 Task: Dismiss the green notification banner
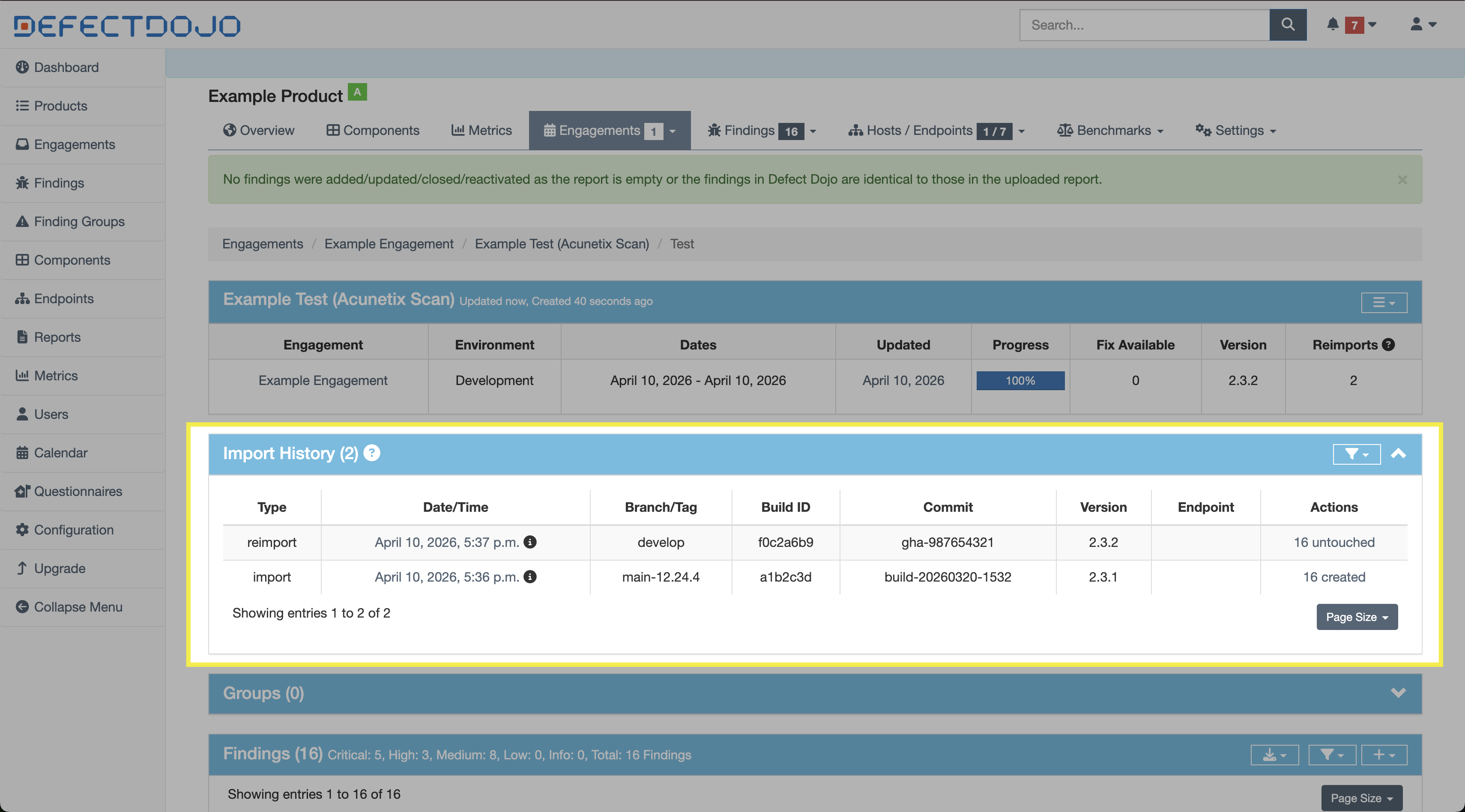1402,180
